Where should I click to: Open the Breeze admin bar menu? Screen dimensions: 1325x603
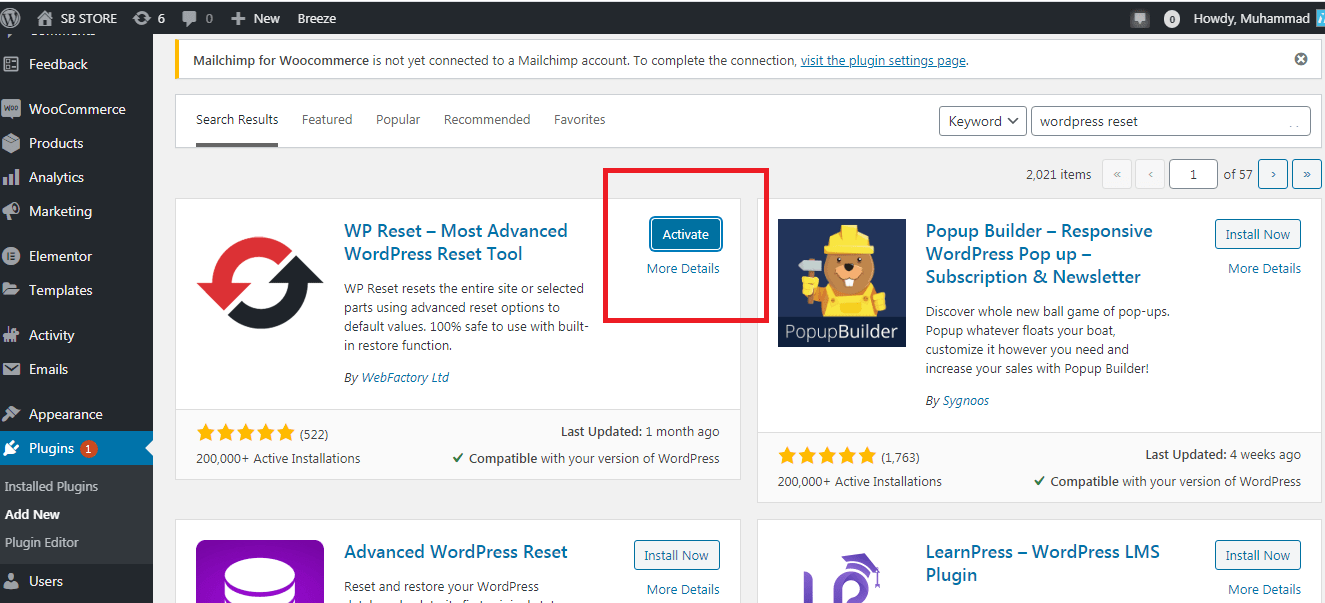coord(317,18)
